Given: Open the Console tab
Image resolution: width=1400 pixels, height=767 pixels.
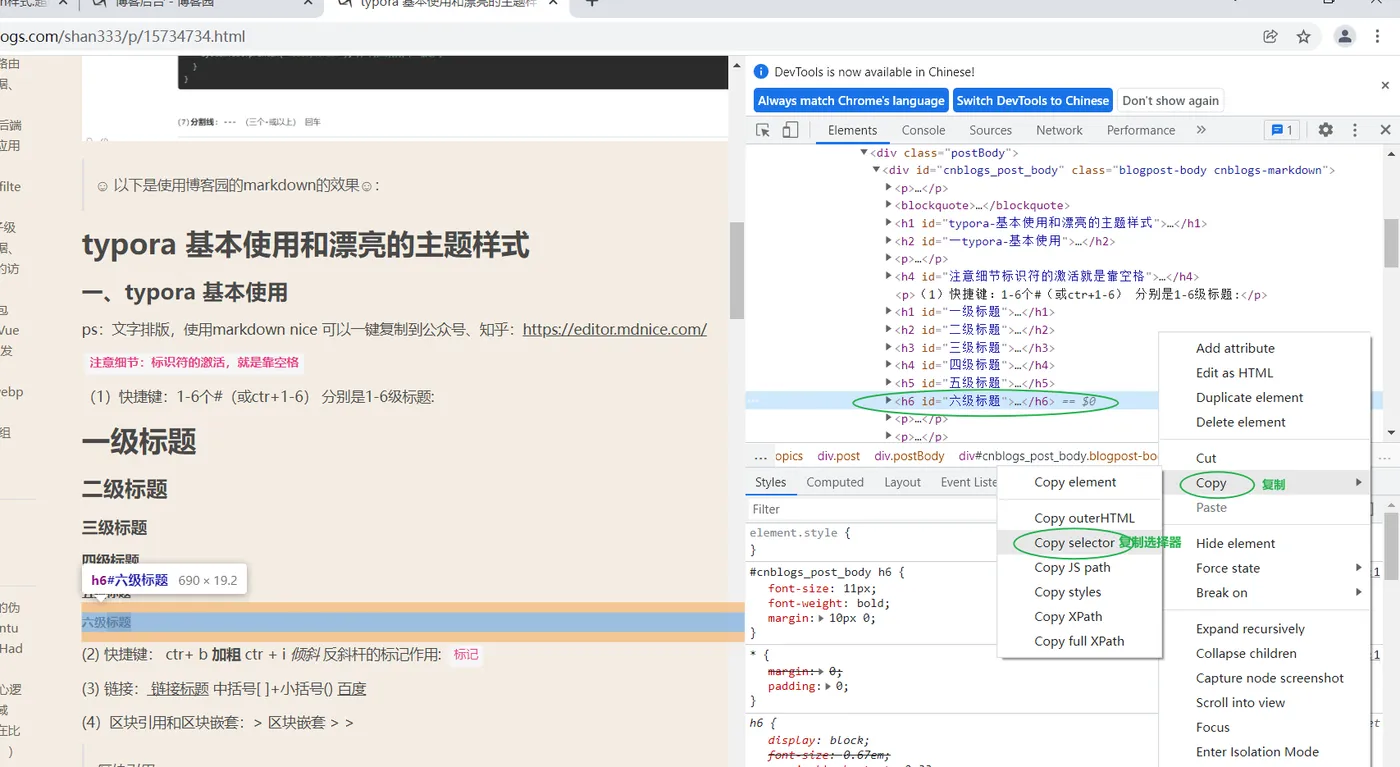Looking at the screenshot, I should [x=923, y=130].
